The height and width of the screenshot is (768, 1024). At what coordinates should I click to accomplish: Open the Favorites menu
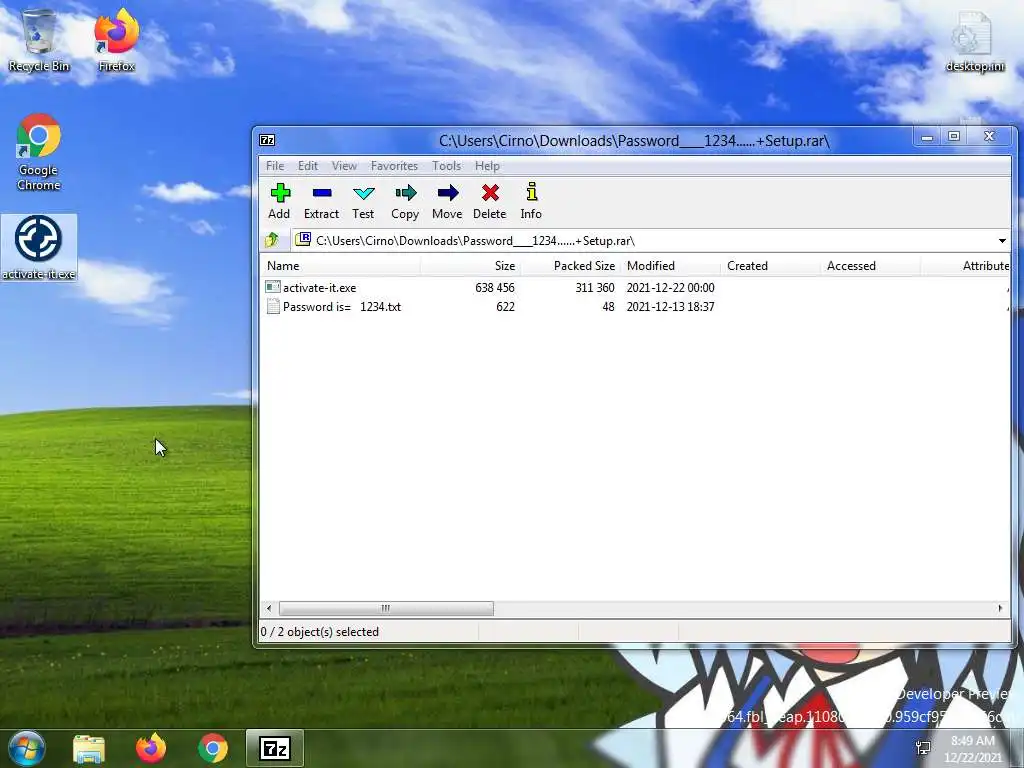coord(394,166)
